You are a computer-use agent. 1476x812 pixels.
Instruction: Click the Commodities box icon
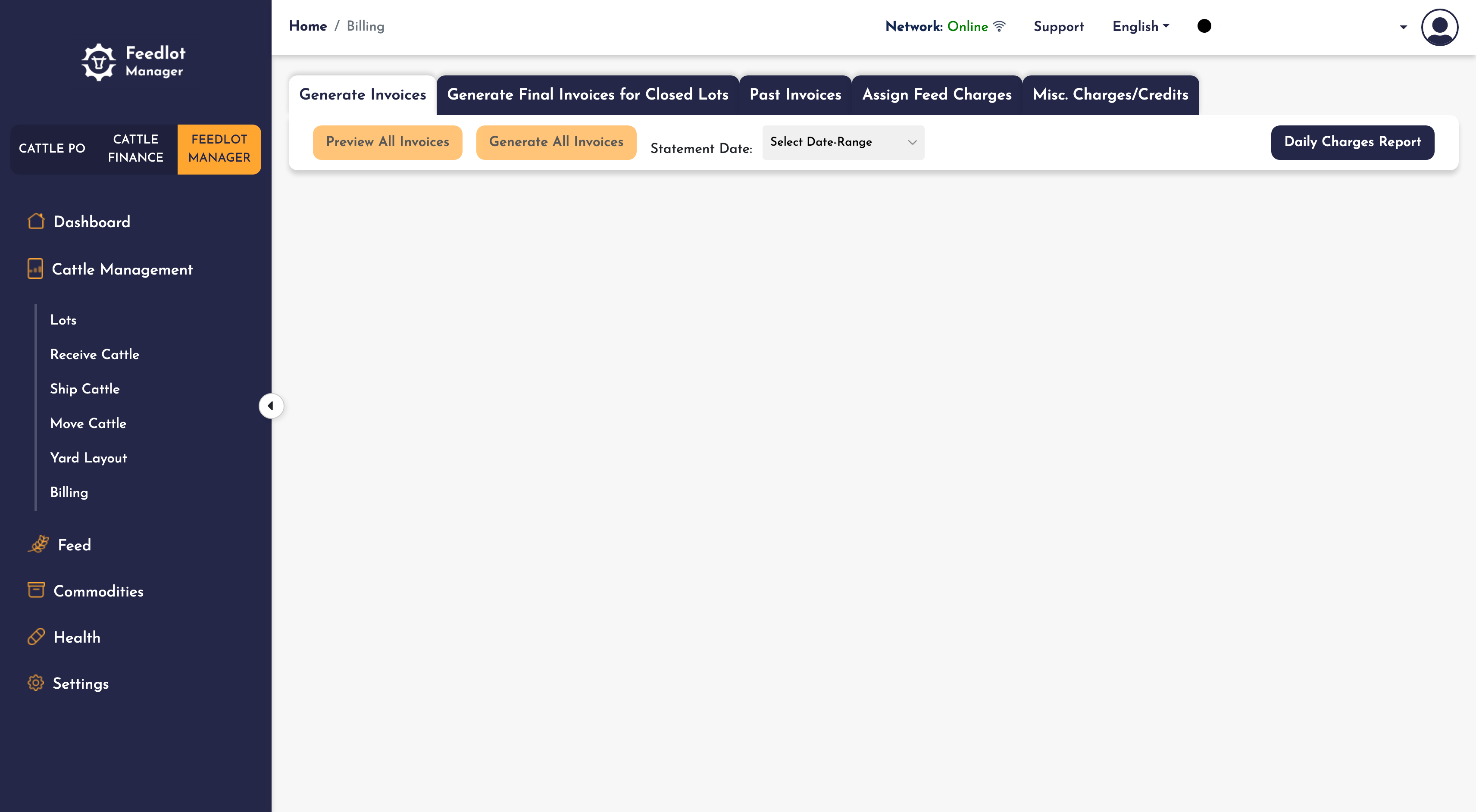click(36, 590)
